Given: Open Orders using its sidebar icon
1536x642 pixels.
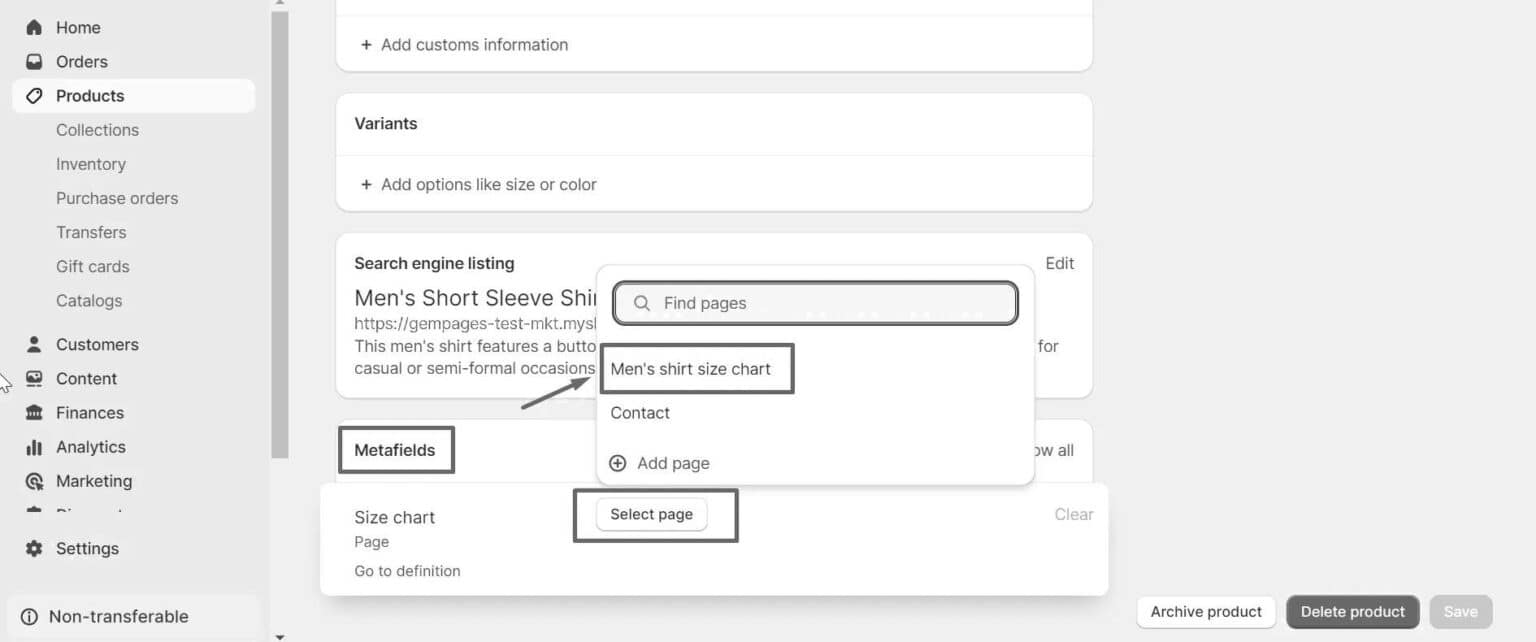Looking at the screenshot, I should click(x=34, y=61).
